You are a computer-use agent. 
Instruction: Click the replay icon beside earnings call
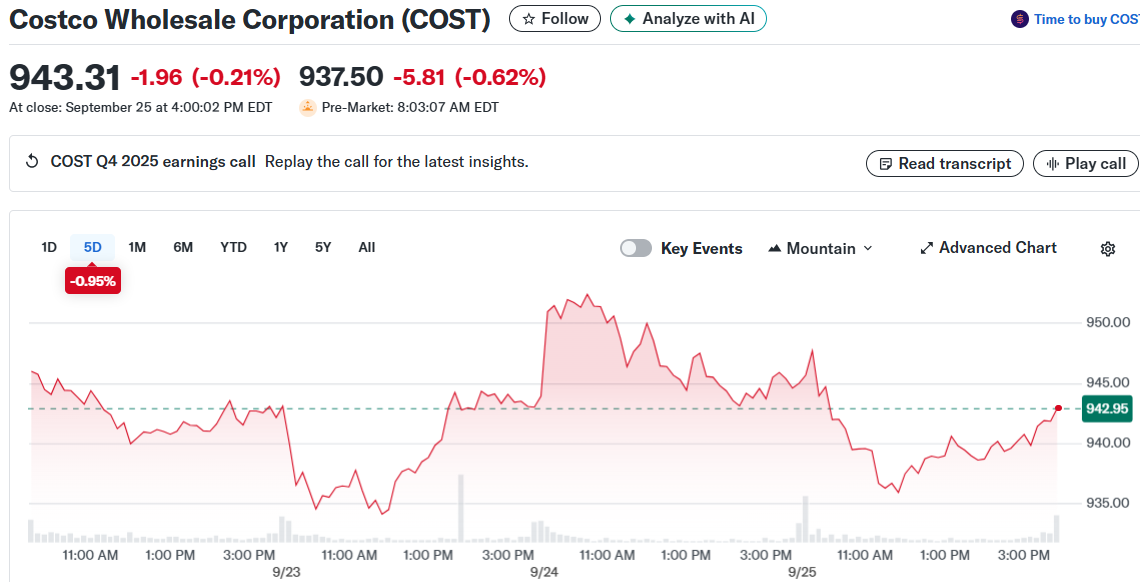pyautogui.click(x=31, y=161)
